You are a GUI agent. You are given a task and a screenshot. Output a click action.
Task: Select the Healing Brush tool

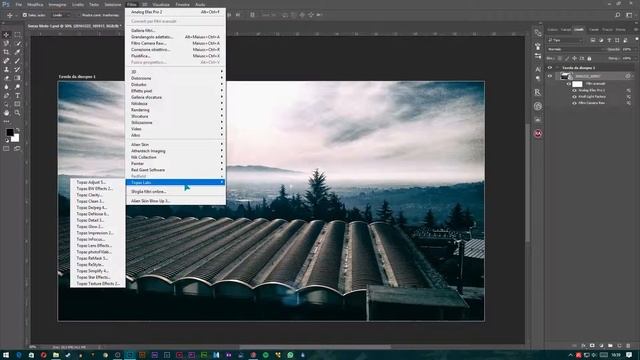coord(6,61)
